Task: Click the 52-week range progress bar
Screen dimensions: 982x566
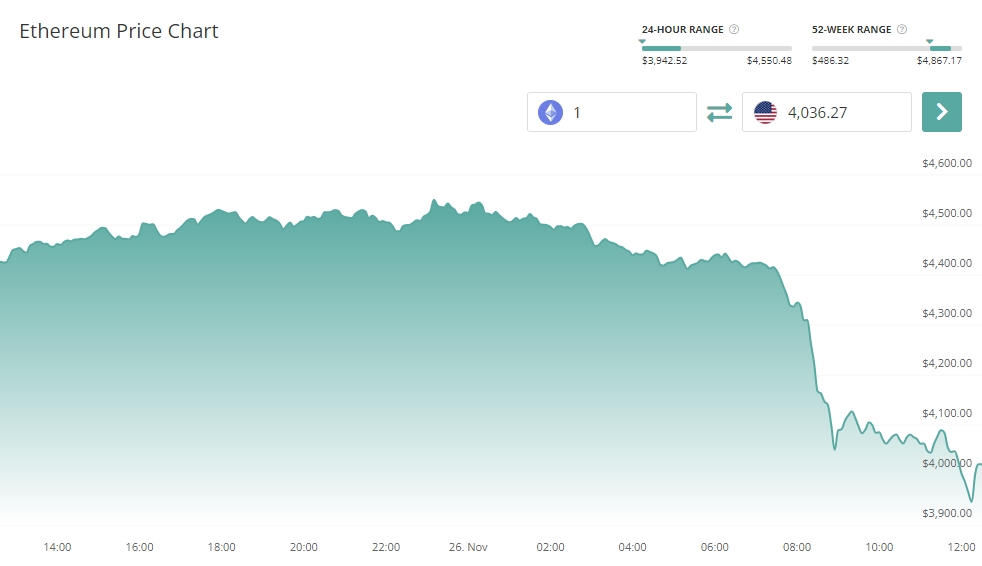Action: [886, 48]
